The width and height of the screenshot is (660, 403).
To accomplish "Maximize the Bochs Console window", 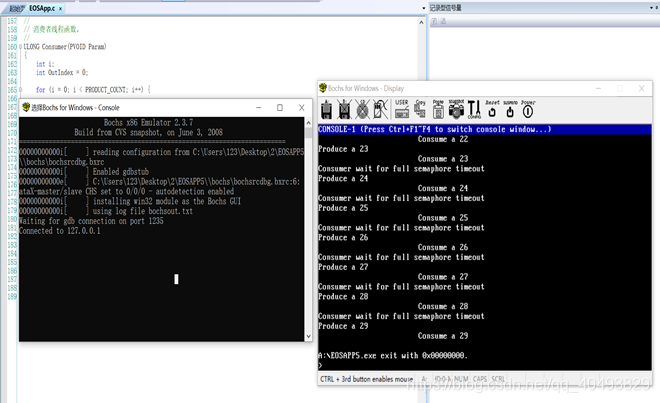I will [279, 108].
